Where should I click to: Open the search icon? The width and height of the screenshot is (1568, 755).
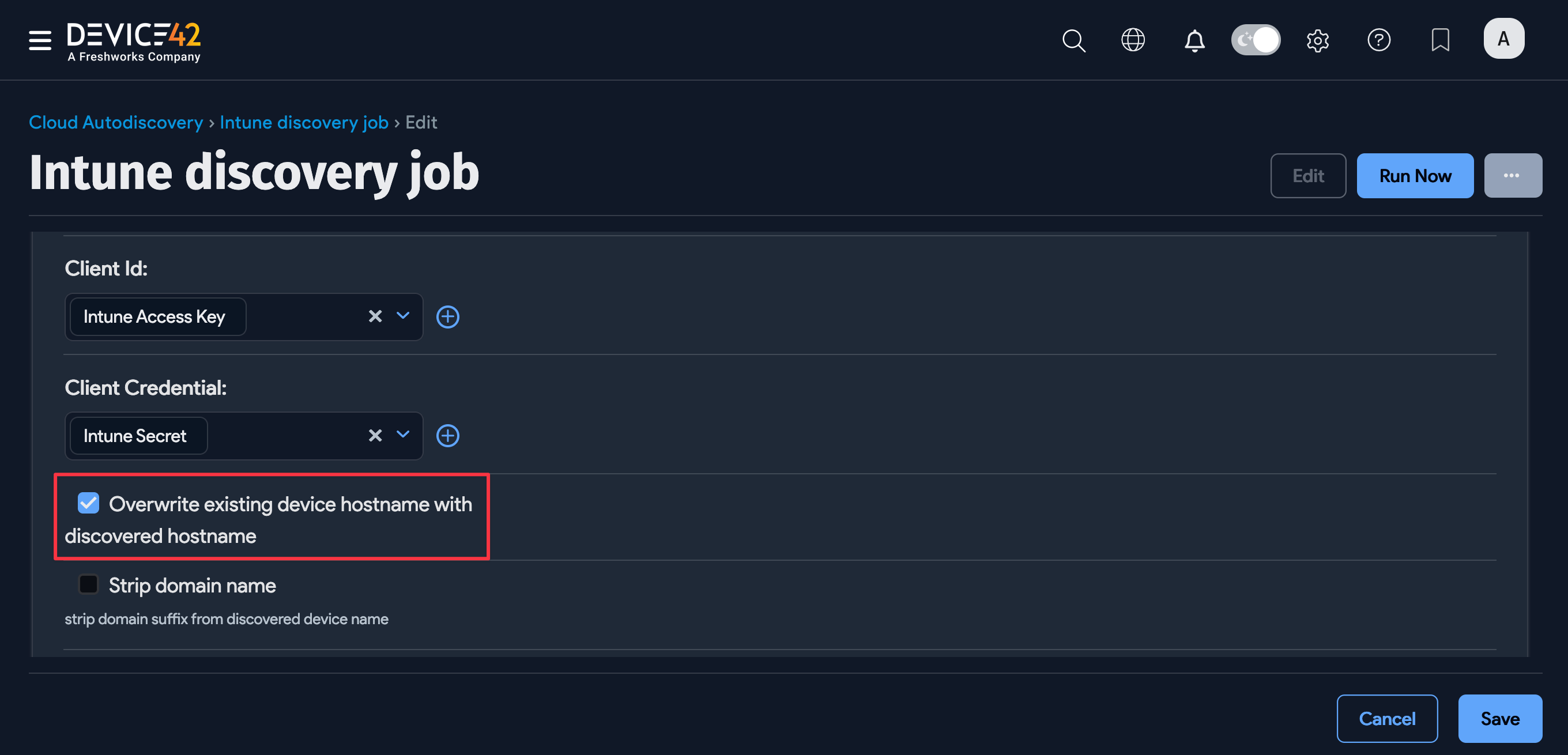click(x=1073, y=40)
